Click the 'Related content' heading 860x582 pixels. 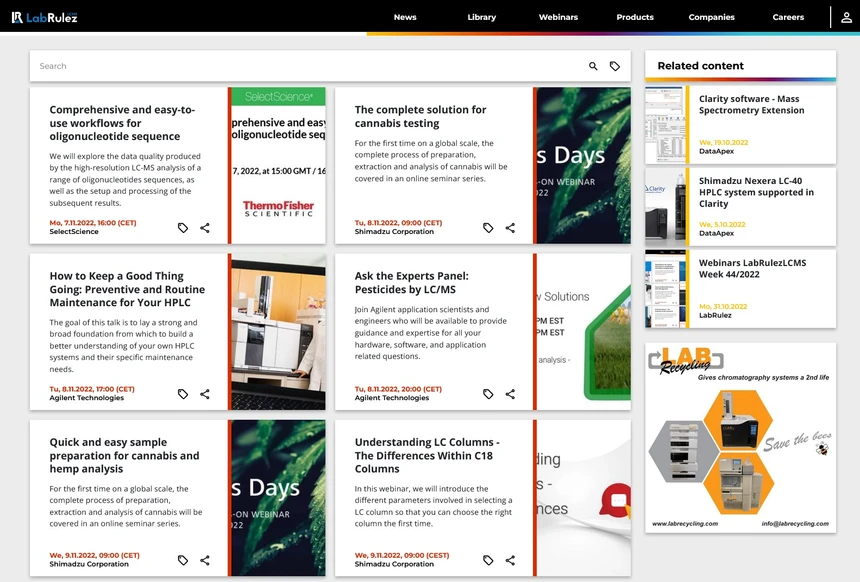700,66
